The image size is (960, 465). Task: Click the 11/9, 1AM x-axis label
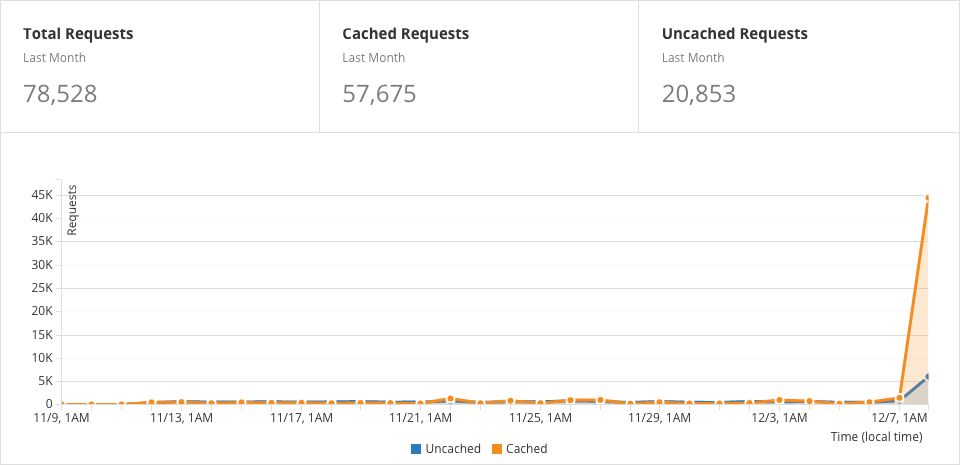(62, 417)
